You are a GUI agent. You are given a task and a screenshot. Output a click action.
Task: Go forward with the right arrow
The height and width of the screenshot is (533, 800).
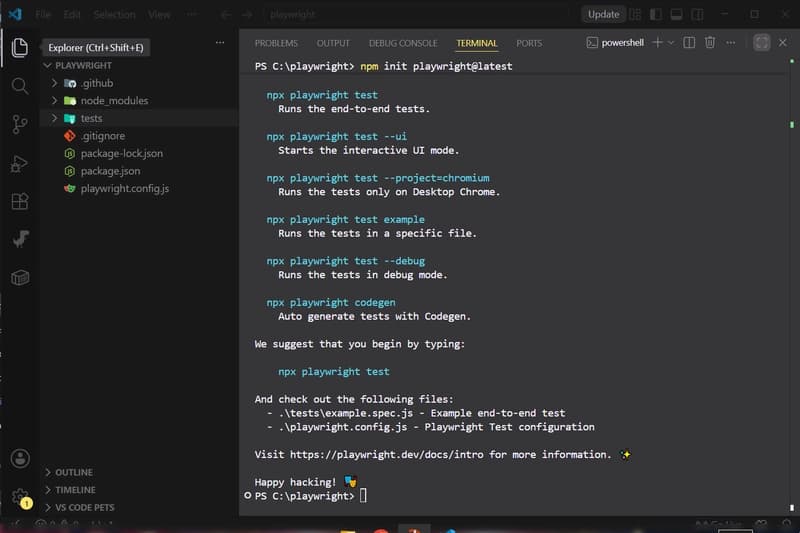(x=247, y=15)
